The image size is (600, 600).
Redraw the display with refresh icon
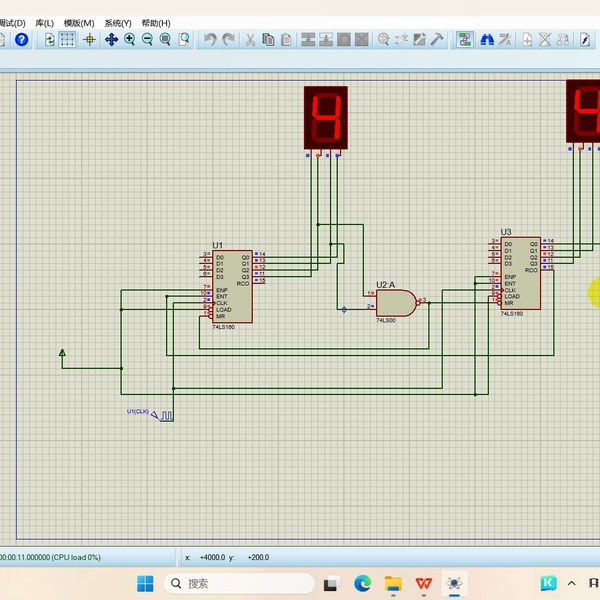(49, 40)
